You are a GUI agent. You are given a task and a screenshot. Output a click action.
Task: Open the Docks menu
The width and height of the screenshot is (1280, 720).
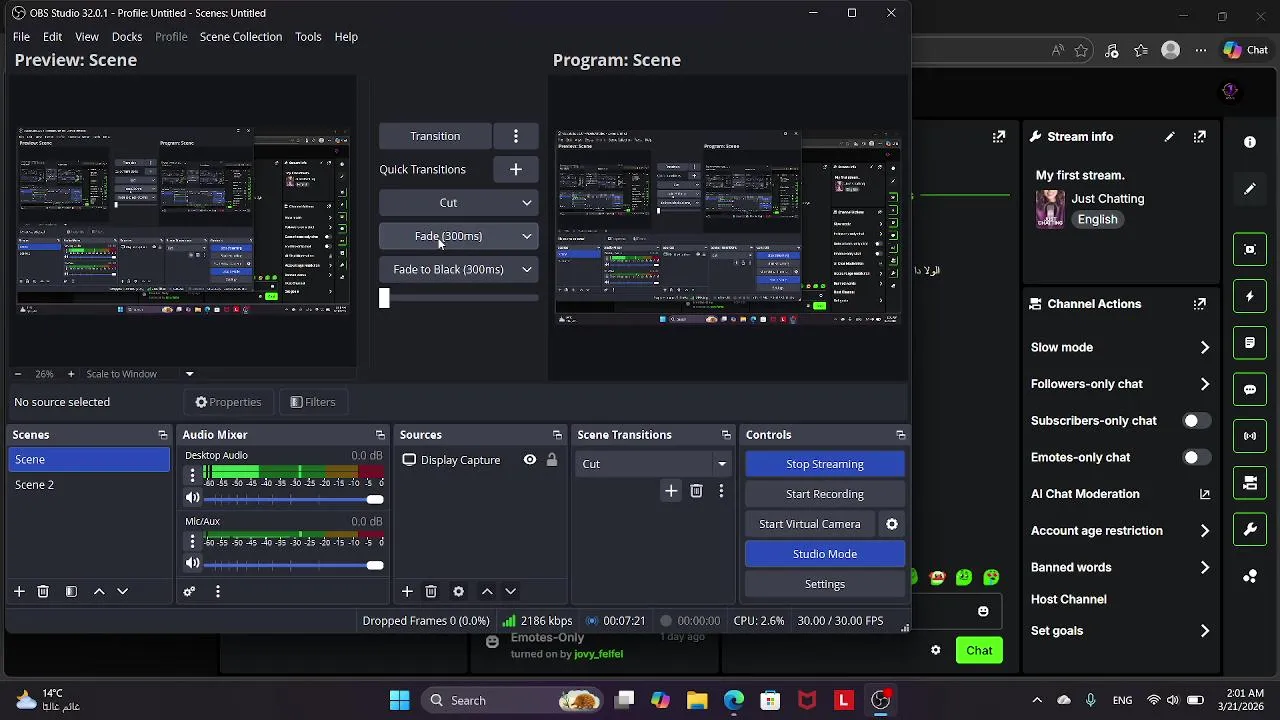(127, 37)
